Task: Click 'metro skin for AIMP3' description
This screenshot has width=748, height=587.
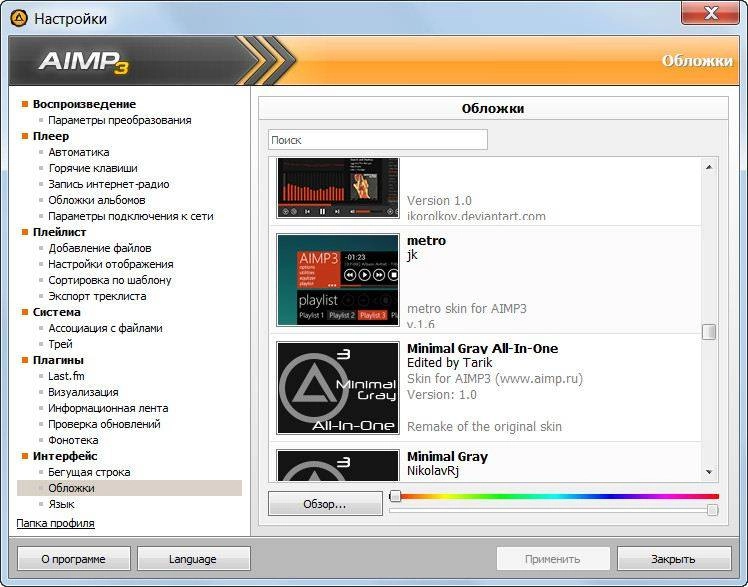Action: coord(467,309)
